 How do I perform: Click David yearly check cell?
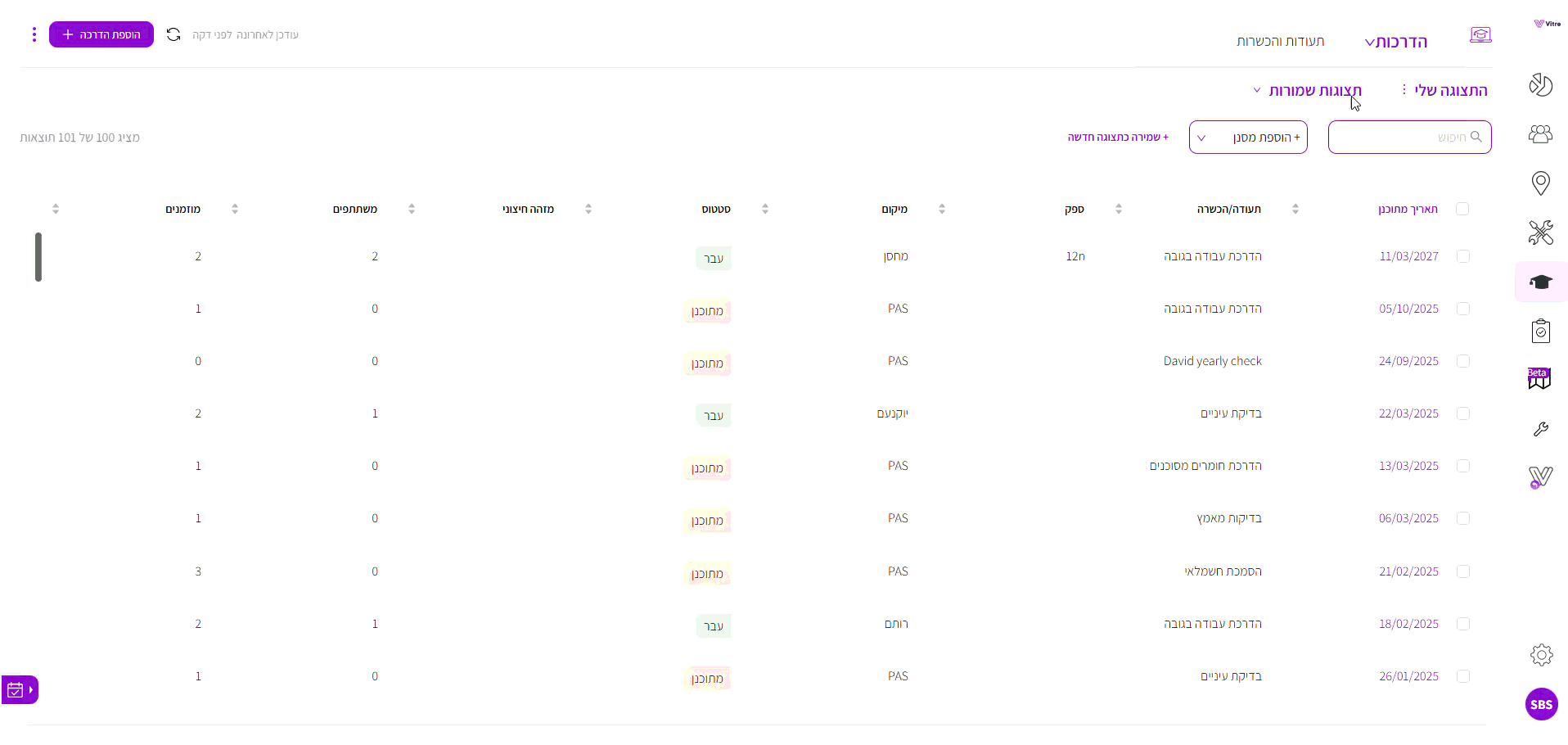pos(1213,361)
